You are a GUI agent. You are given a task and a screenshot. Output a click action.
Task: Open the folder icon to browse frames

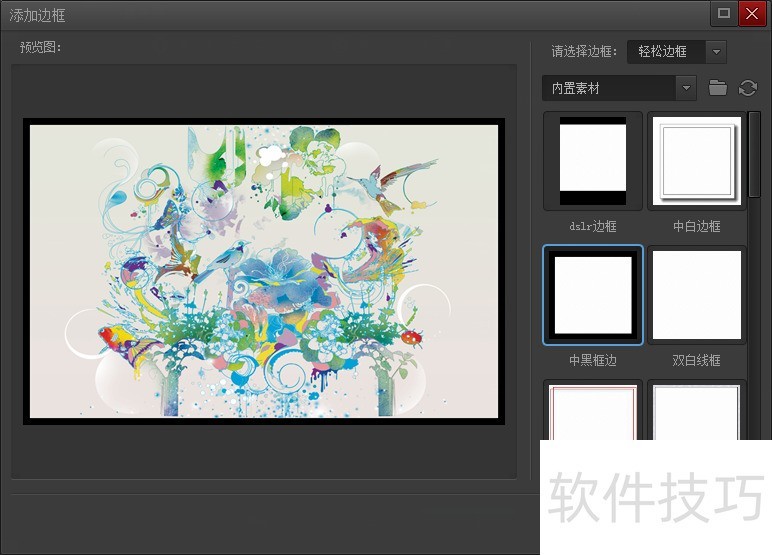click(717, 88)
